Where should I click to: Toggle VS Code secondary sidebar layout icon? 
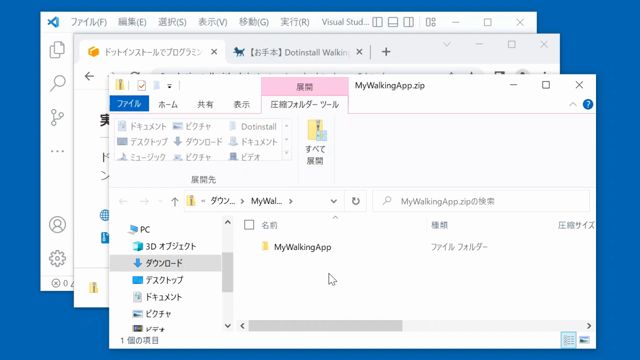pos(409,22)
